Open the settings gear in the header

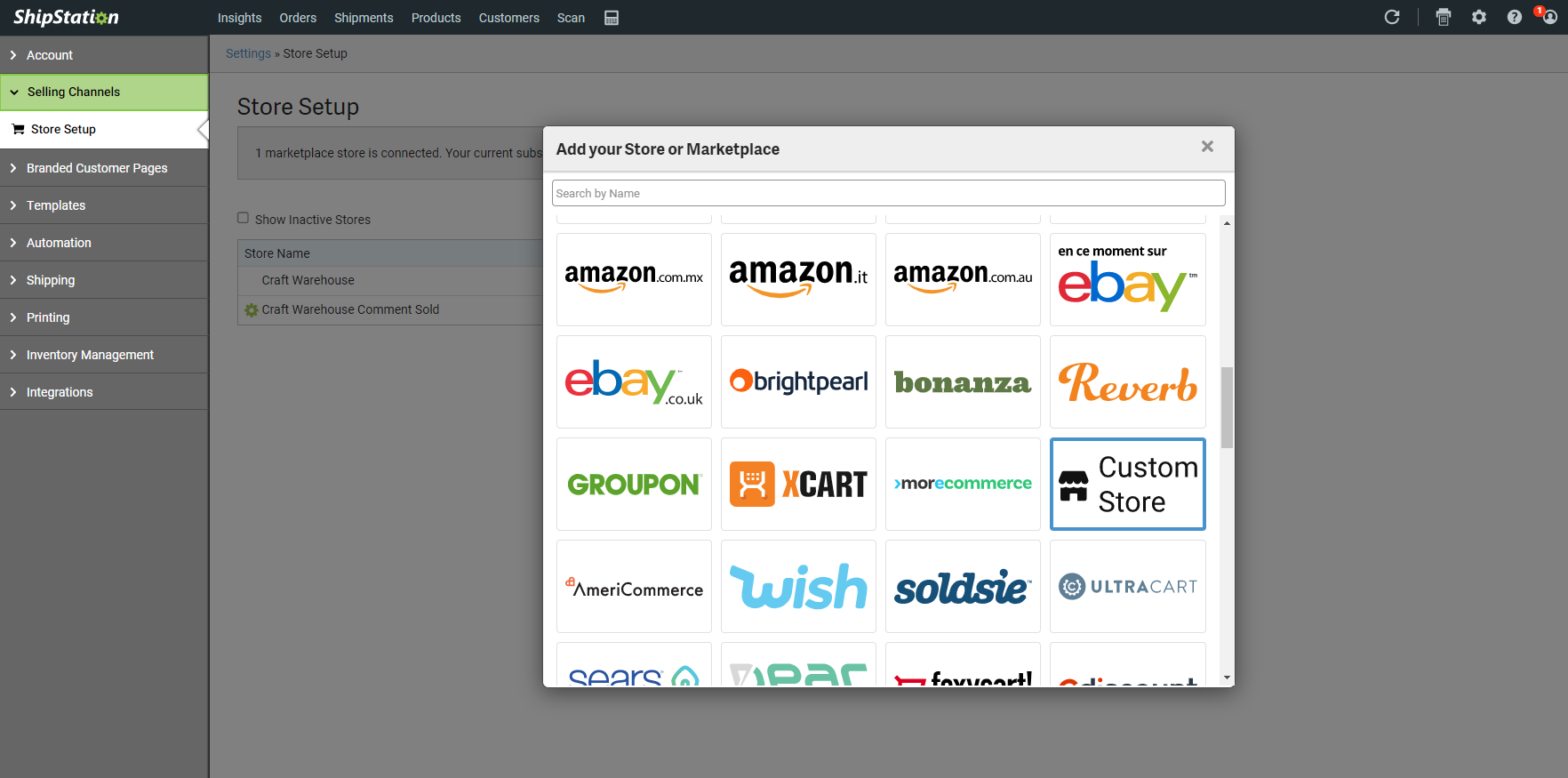coord(1479,17)
